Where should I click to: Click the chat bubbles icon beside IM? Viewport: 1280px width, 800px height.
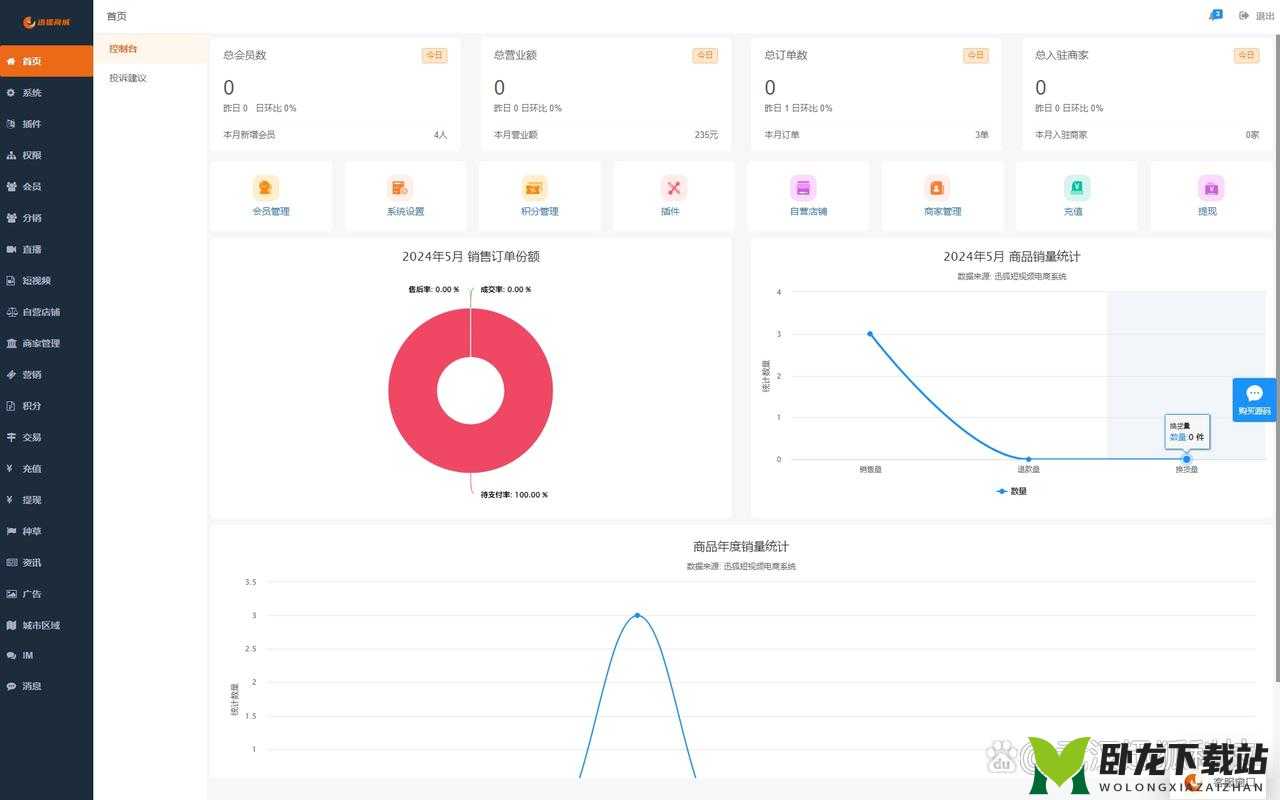[11, 656]
